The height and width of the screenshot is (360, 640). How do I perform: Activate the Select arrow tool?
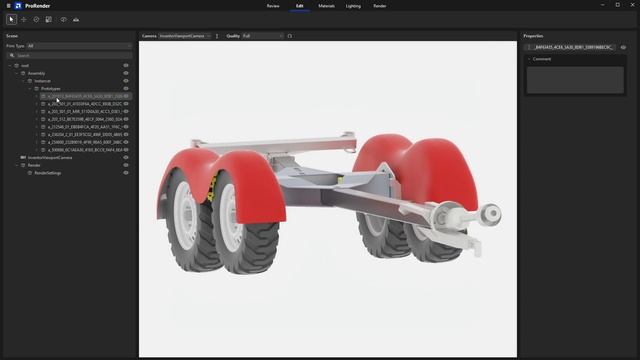pyautogui.click(x=11, y=19)
